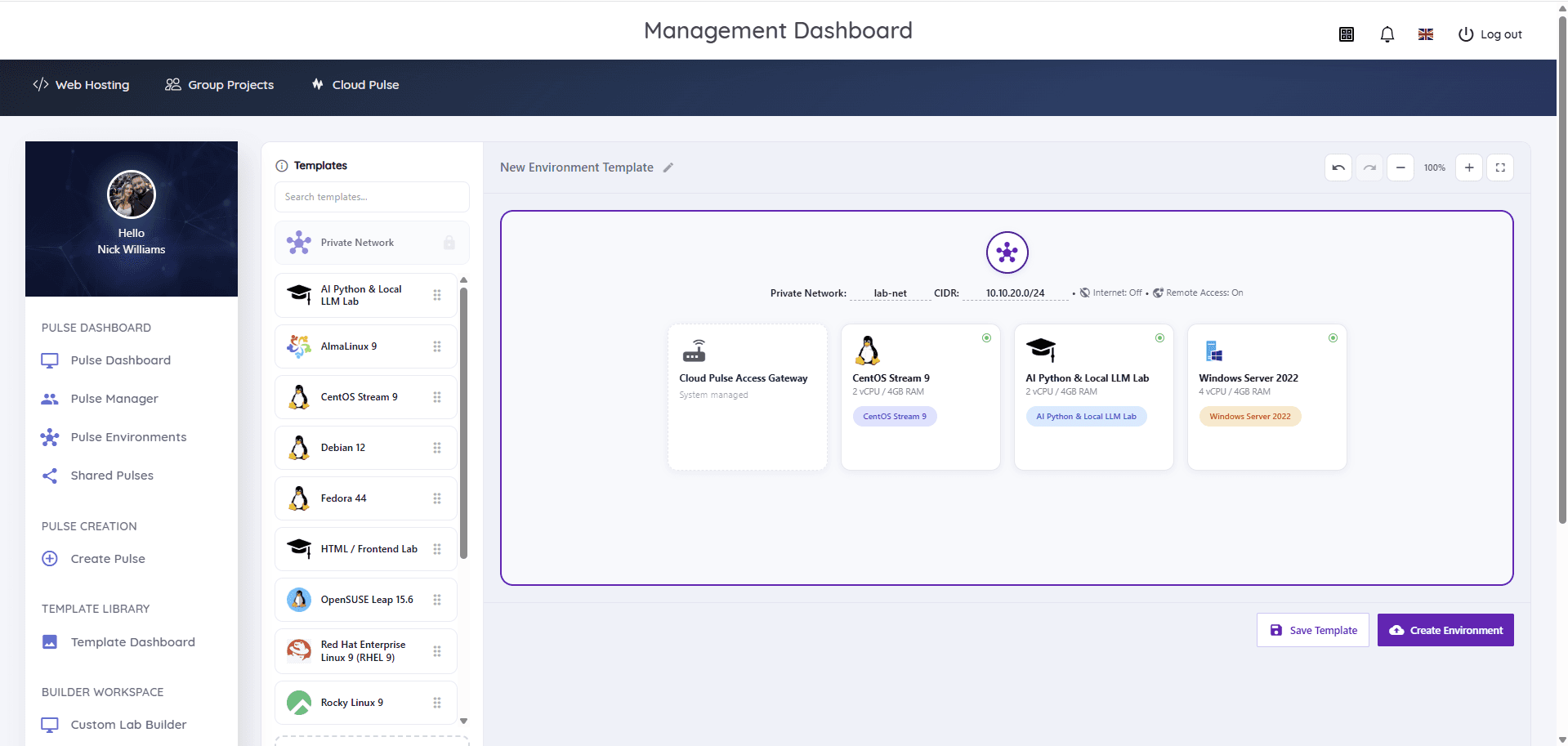Click template list scroll up arrow
This screenshot has height=746, width=1568.
click(464, 279)
